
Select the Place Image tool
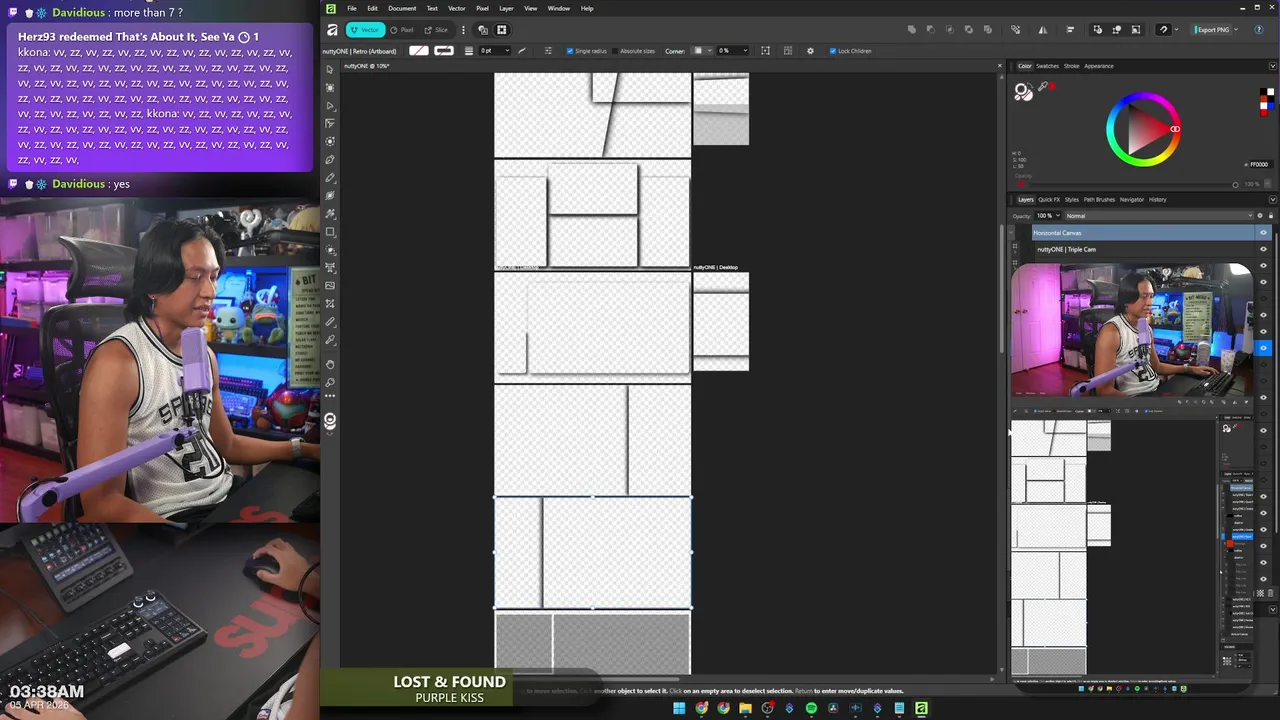(x=330, y=286)
